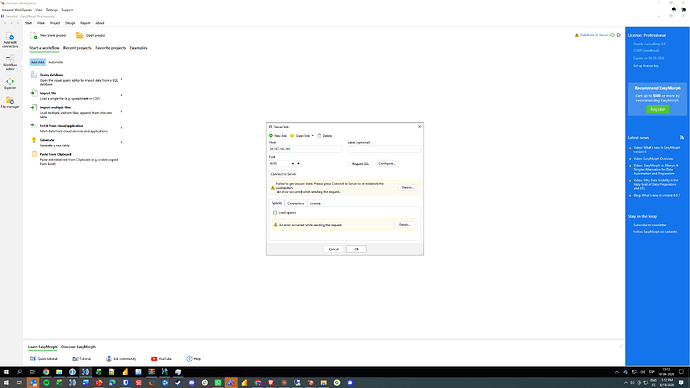The image size is (690, 388).
Task: Click the Host input field
Action: [x=305, y=149]
